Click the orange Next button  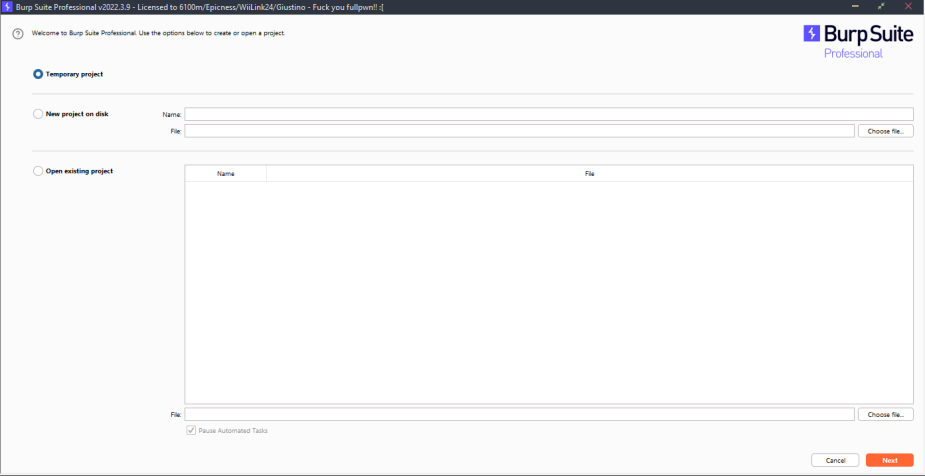890,460
